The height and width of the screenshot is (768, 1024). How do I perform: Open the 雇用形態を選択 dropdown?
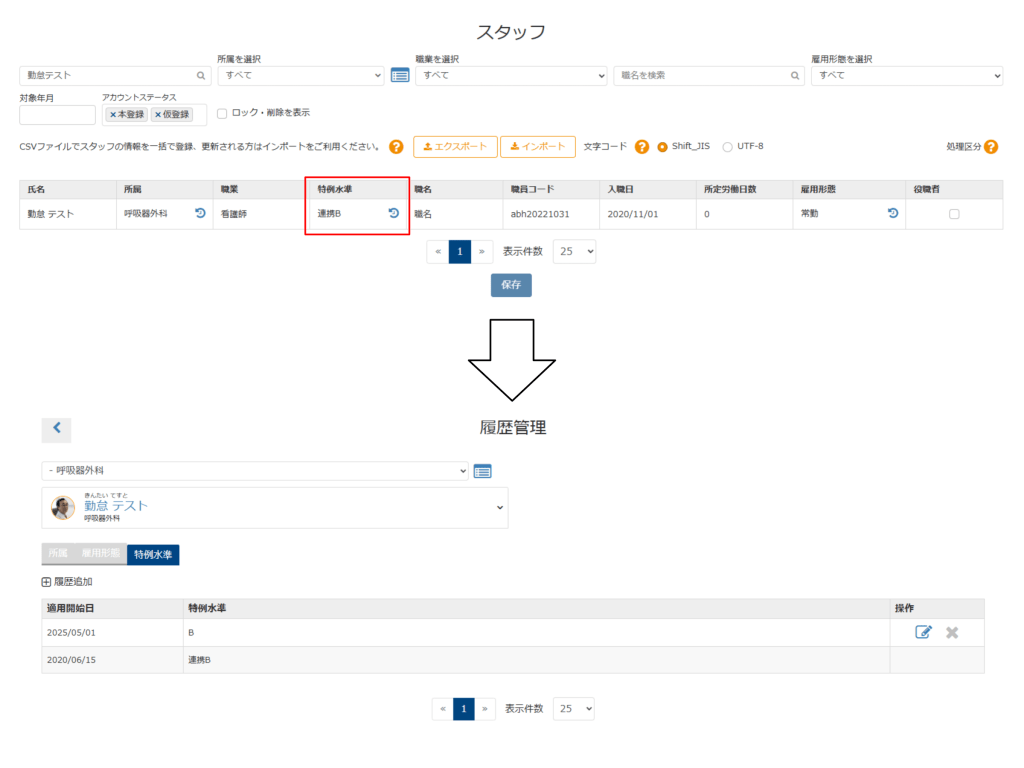(906, 75)
